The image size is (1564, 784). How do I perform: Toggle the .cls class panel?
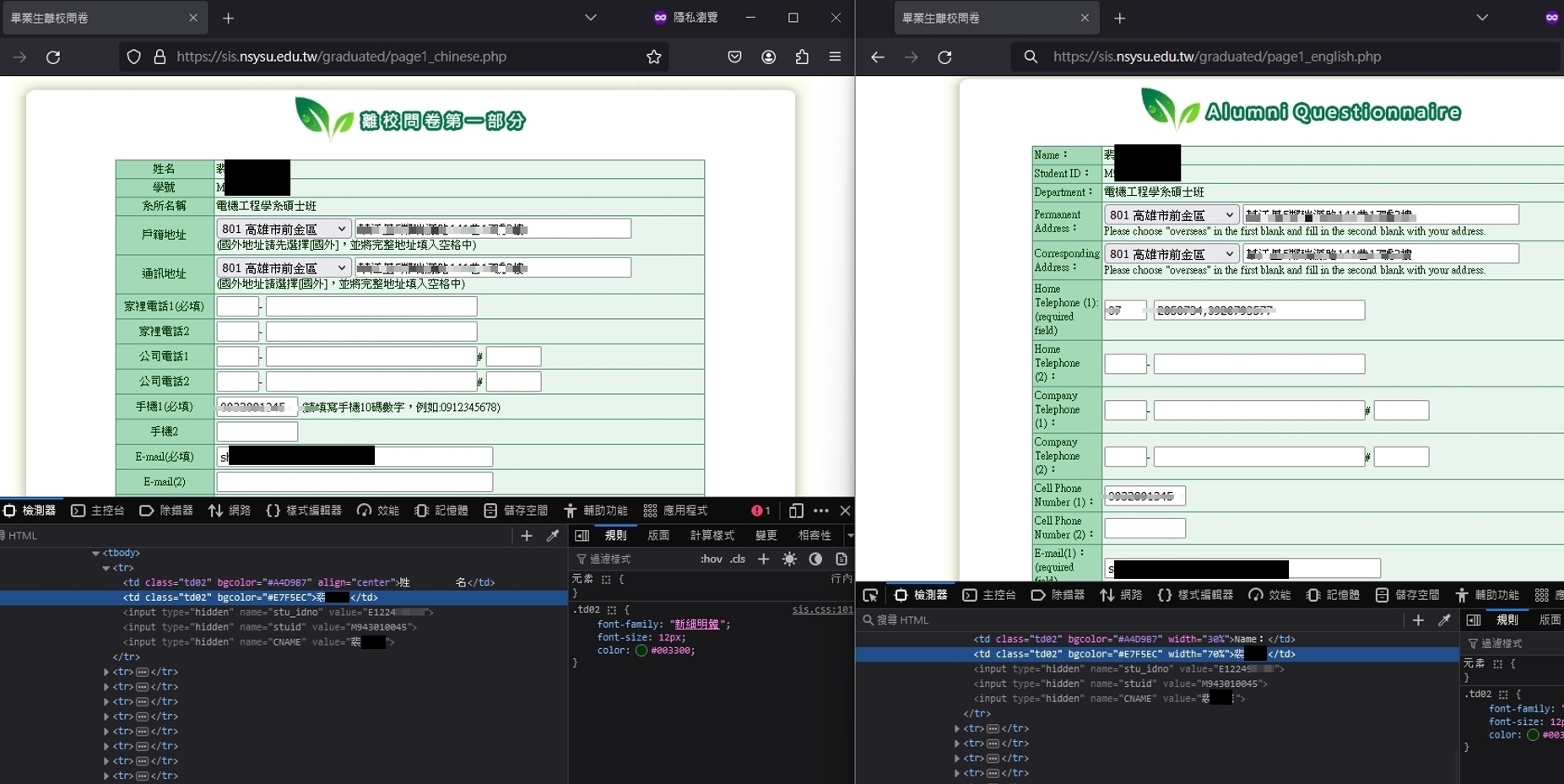738,559
